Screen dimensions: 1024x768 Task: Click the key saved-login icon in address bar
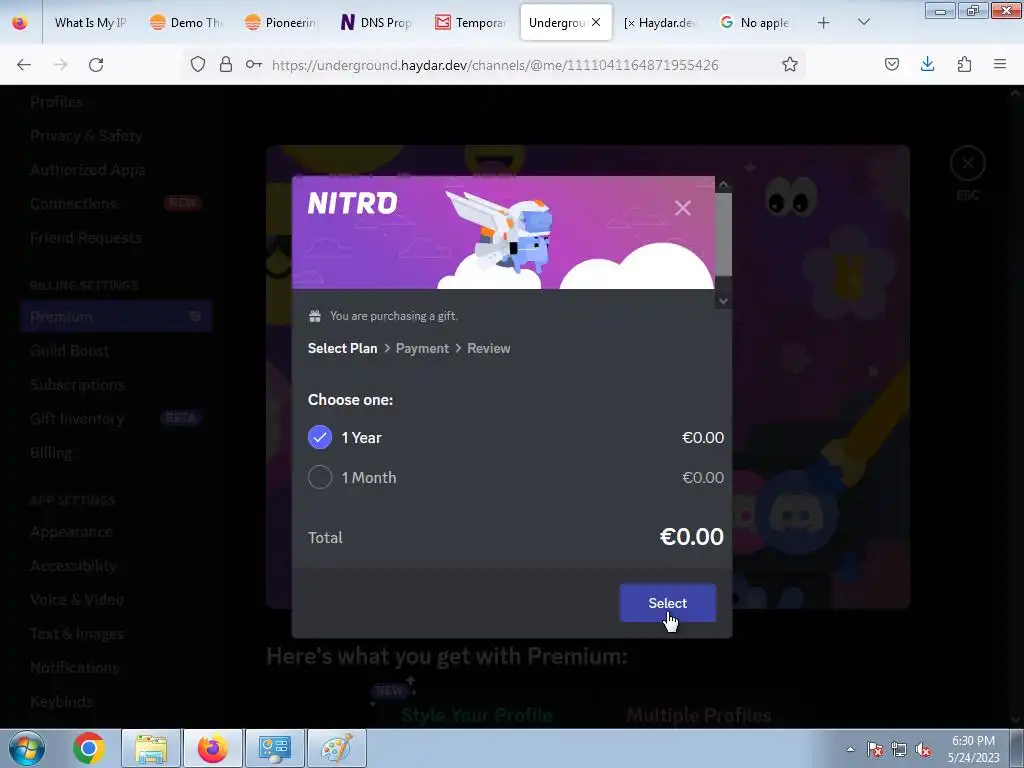253,64
